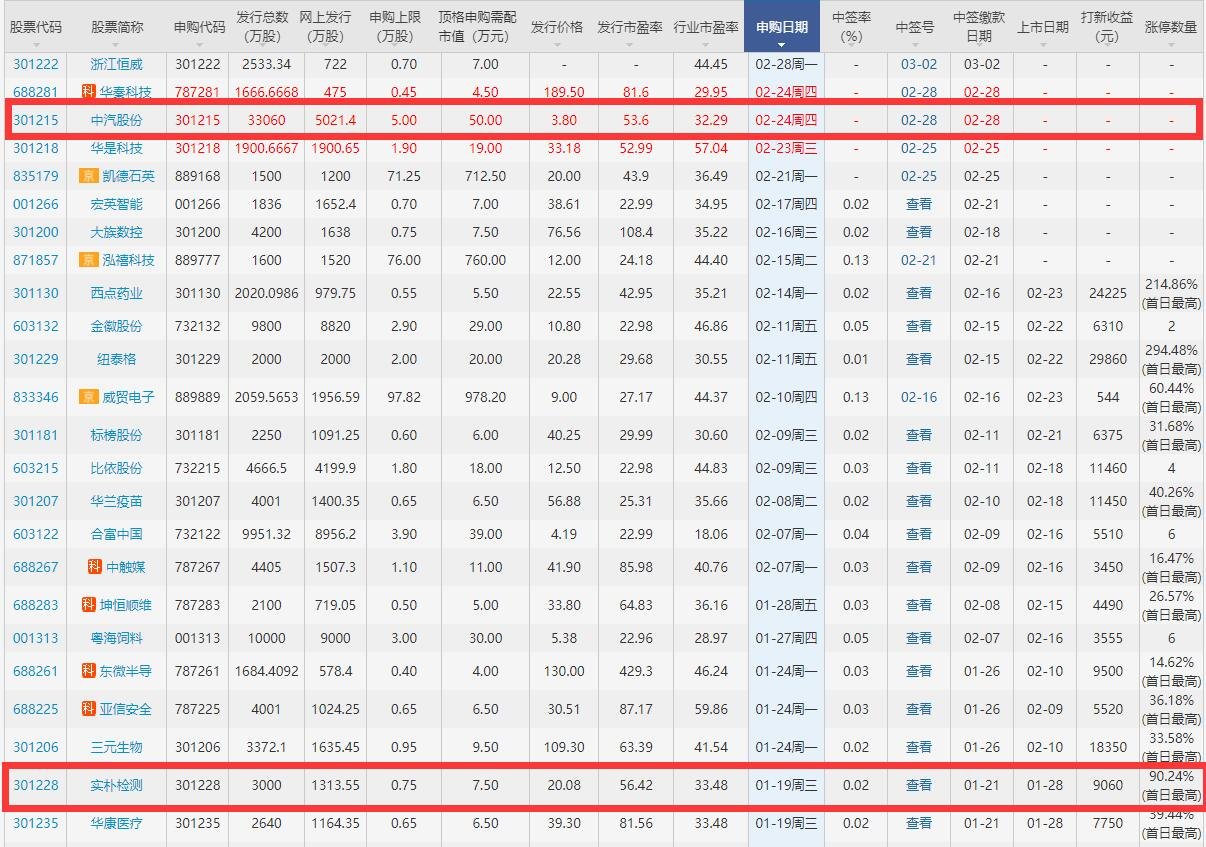
Task: Click 查看 in the 实朴检测 row
Action: [919, 786]
